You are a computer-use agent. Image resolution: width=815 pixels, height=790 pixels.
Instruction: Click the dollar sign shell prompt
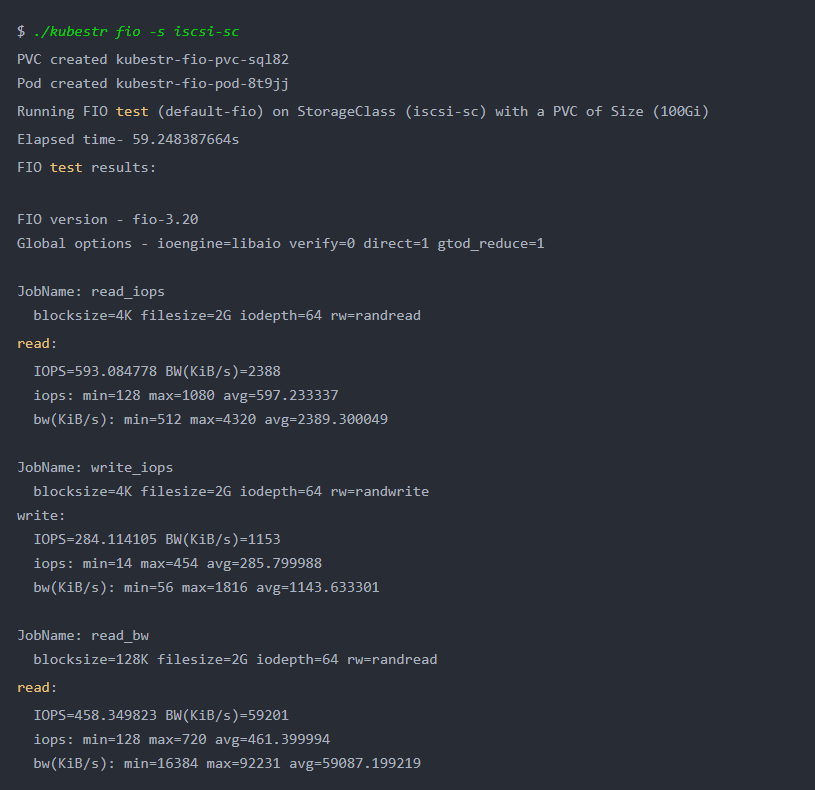[21, 31]
